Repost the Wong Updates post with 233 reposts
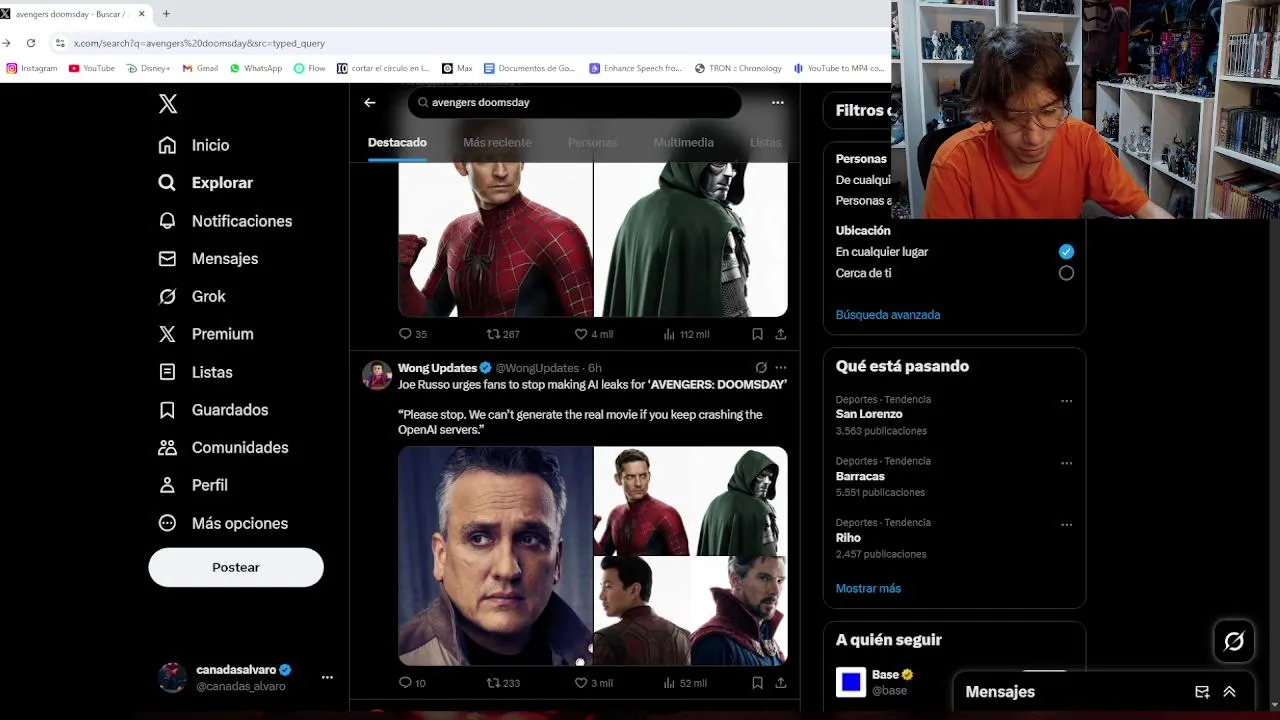Screen dimensions: 1280x720 (x=503, y=683)
